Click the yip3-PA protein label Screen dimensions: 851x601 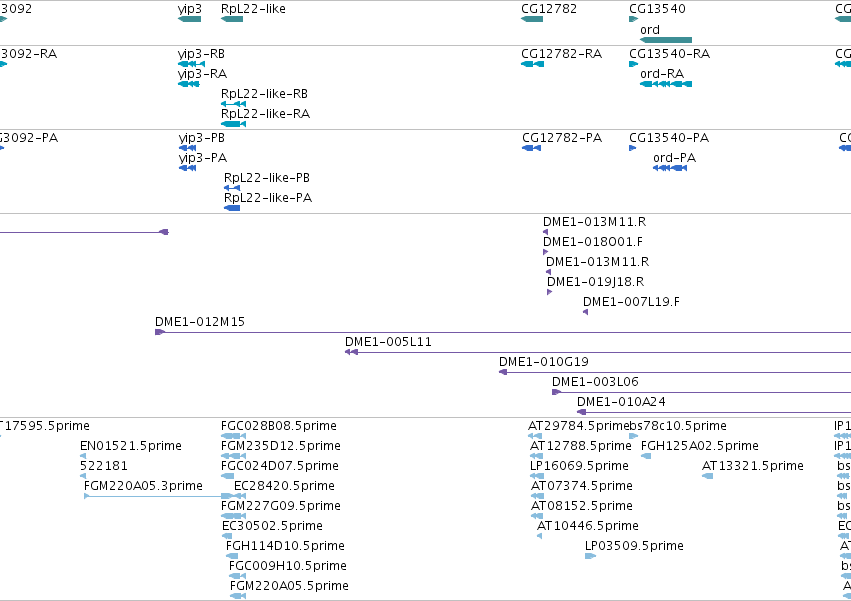point(202,158)
